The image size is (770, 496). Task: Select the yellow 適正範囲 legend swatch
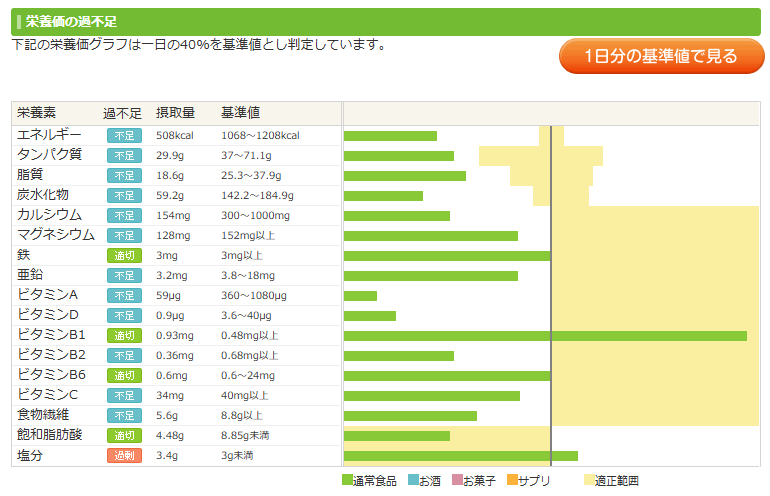589,481
